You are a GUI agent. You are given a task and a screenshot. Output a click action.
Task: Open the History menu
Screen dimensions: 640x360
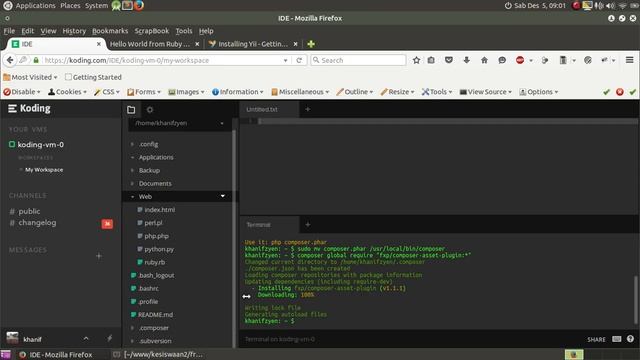tap(74, 31)
